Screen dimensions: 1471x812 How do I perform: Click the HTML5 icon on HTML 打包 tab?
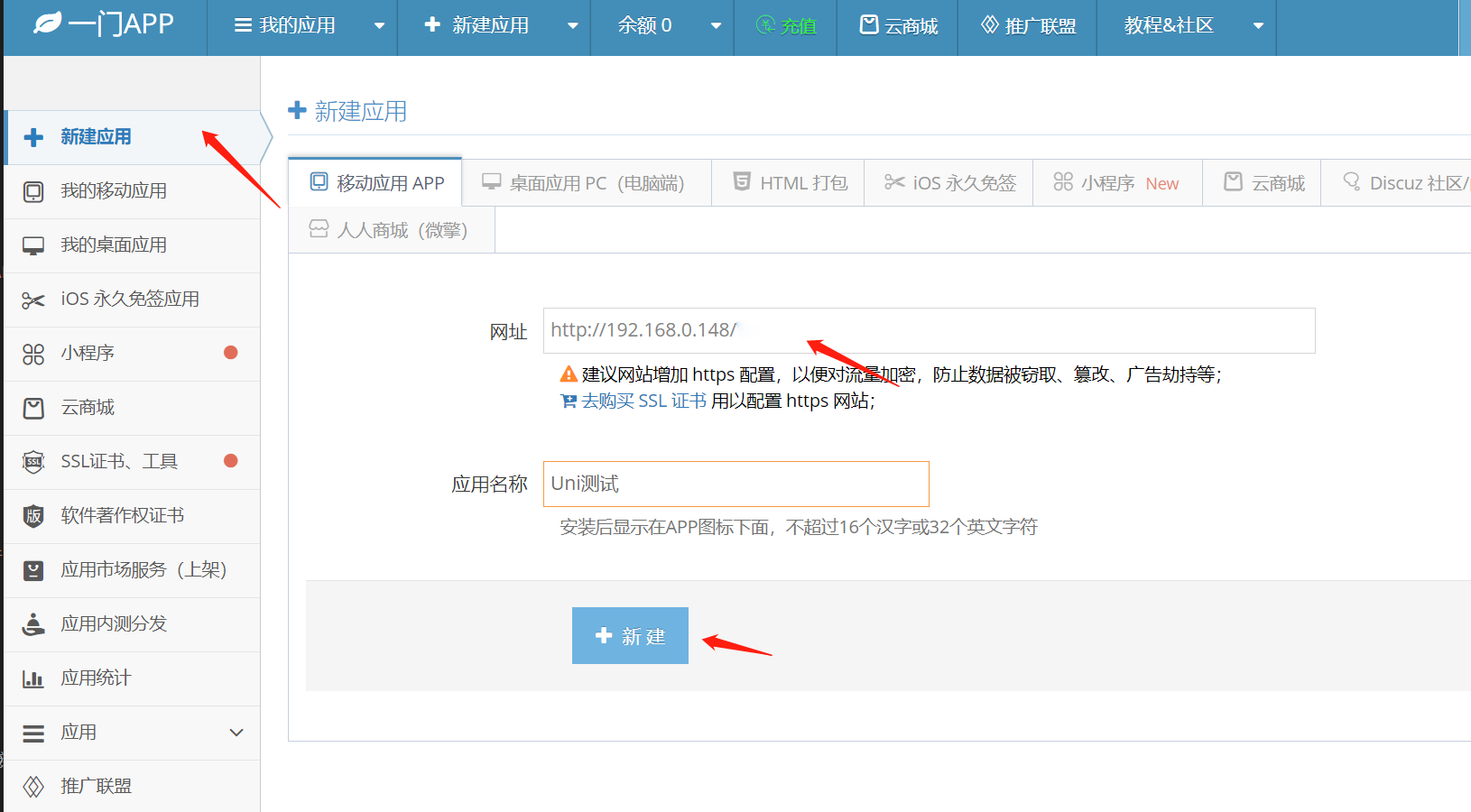pos(742,181)
